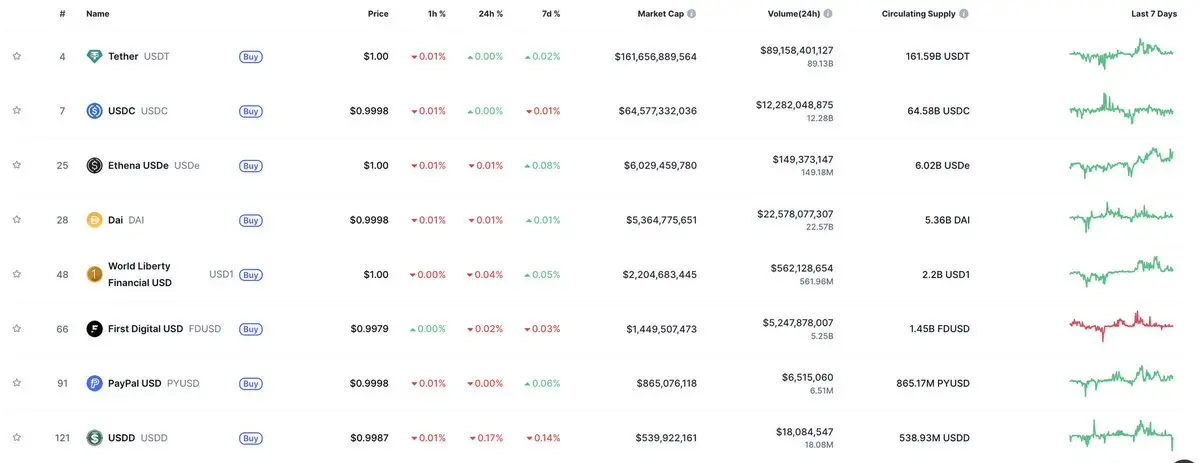Open Circulating Supply info icon
The width and height of the screenshot is (1199, 463).
(x=963, y=14)
